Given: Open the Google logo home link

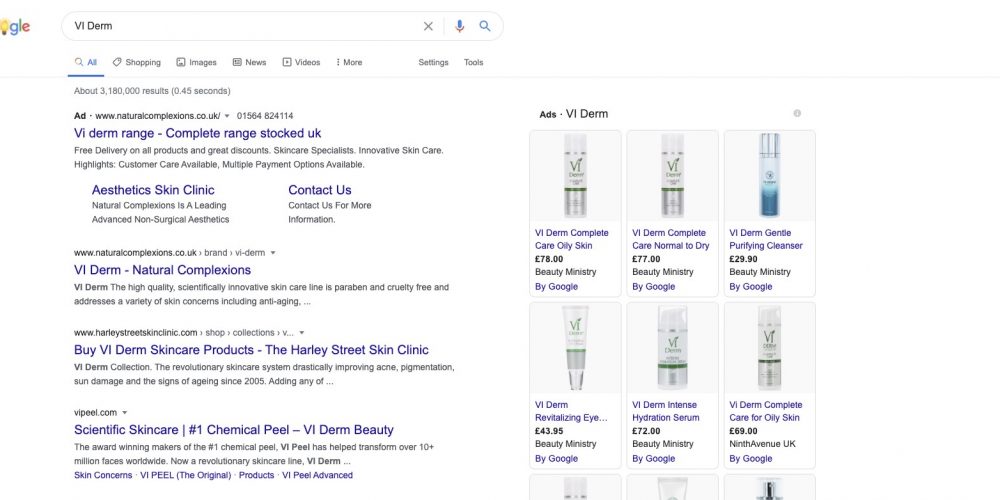Looking at the screenshot, I should (x=15, y=27).
